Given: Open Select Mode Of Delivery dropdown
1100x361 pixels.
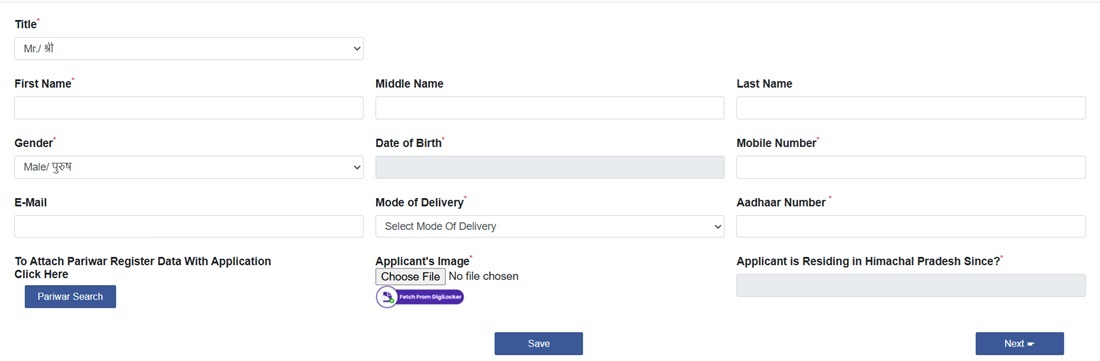Looking at the screenshot, I should tap(550, 226).
